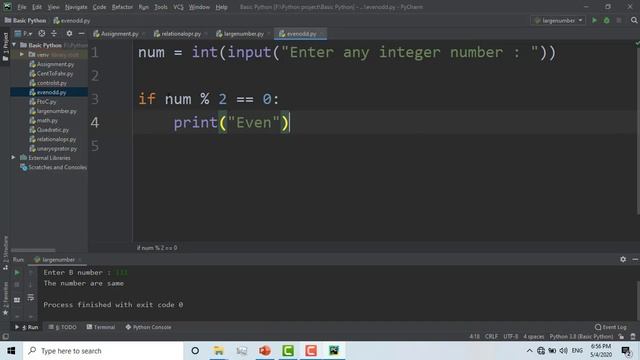The height and width of the screenshot is (360, 640).
Task: Open the Window menu
Action: pyautogui.click(x=199, y=7)
